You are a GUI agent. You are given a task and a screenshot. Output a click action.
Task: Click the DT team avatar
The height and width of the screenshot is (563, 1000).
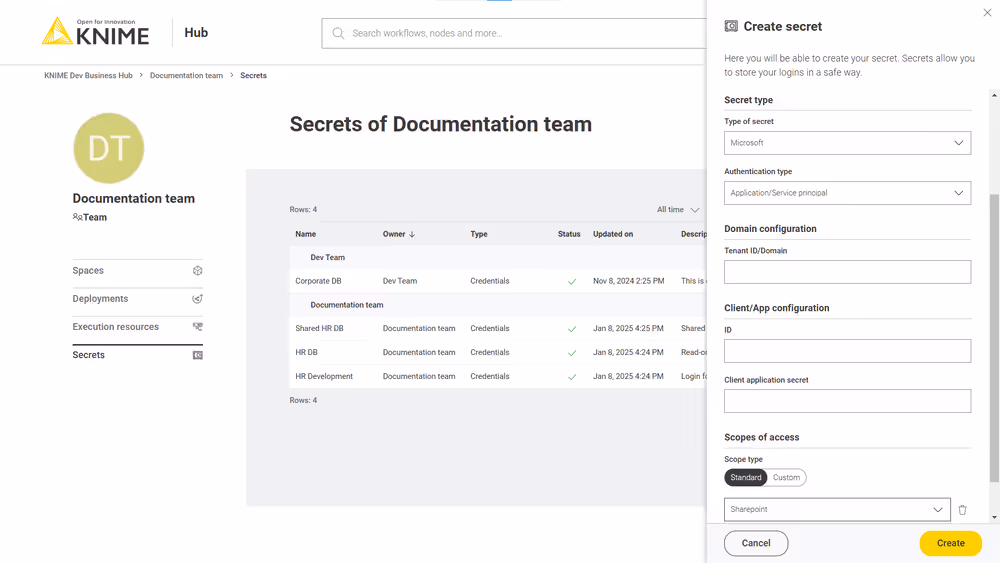(x=108, y=148)
